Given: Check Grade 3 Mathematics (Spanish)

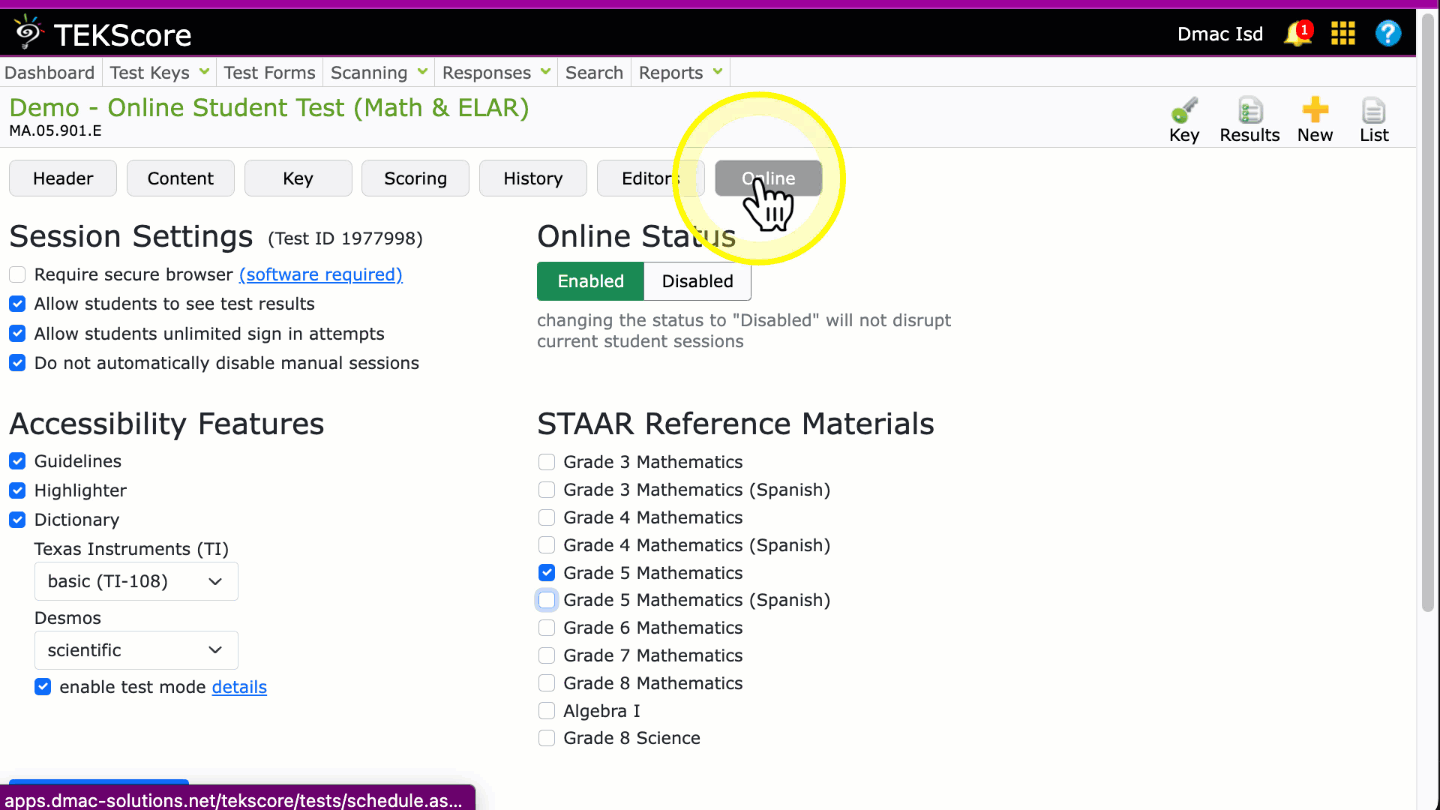Looking at the screenshot, I should (x=546, y=490).
